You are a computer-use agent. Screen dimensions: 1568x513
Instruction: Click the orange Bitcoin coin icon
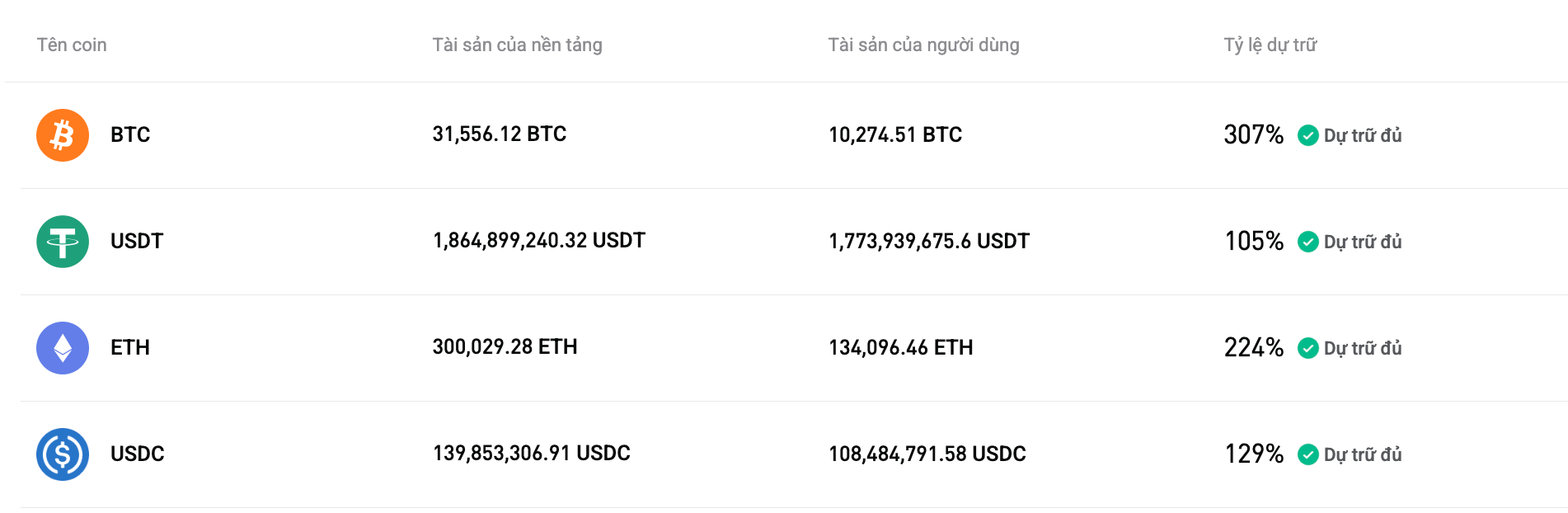tap(63, 135)
